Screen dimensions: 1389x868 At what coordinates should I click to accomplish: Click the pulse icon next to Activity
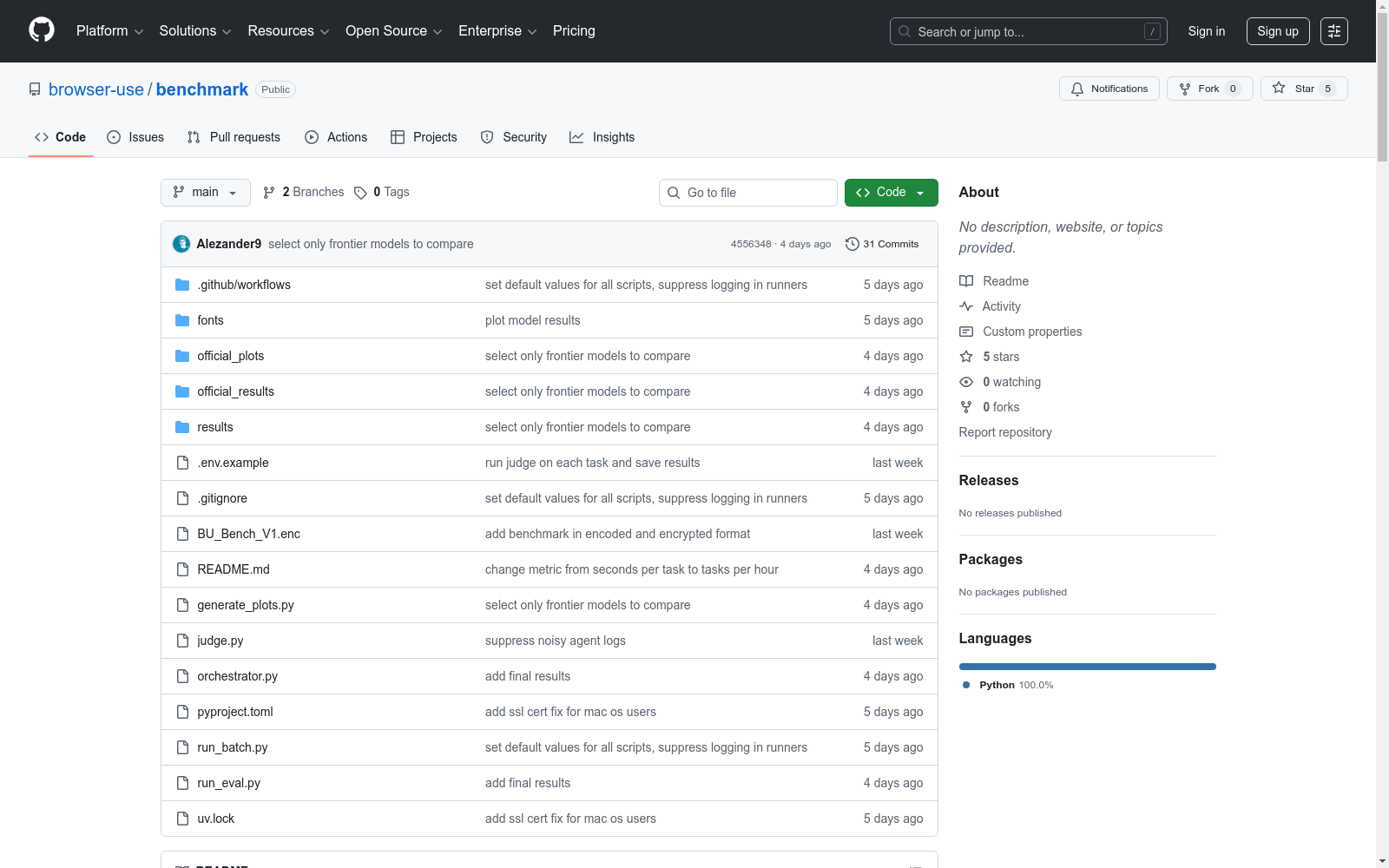[x=966, y=306]
